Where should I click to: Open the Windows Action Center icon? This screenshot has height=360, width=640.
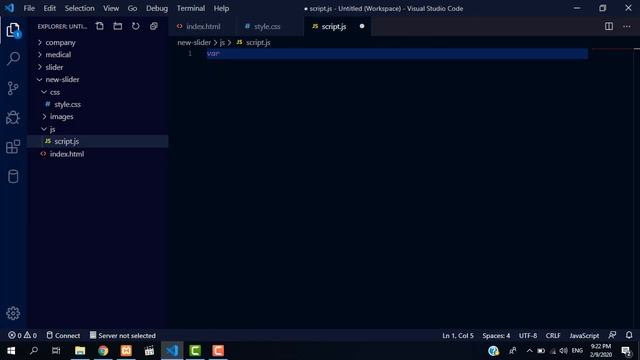pyautogui.click(x=626, y=351)
